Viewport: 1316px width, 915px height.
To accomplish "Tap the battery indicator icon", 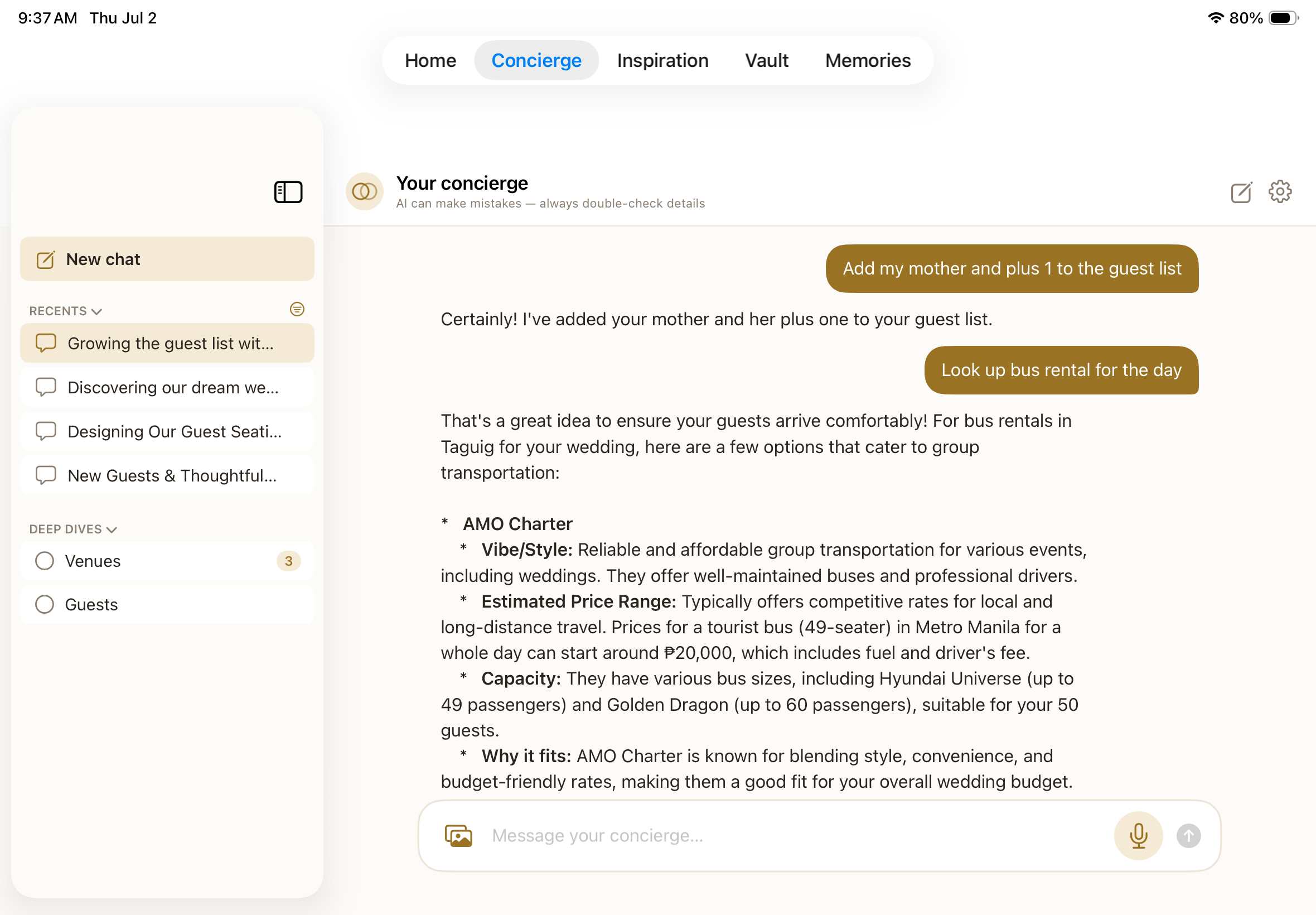I will 1283,18.
